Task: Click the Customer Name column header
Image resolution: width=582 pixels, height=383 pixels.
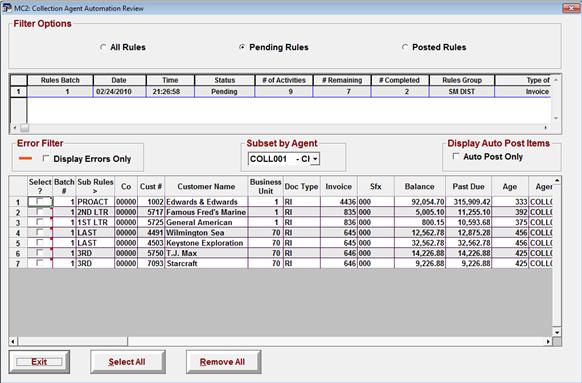Action: [x=206, y=186]
